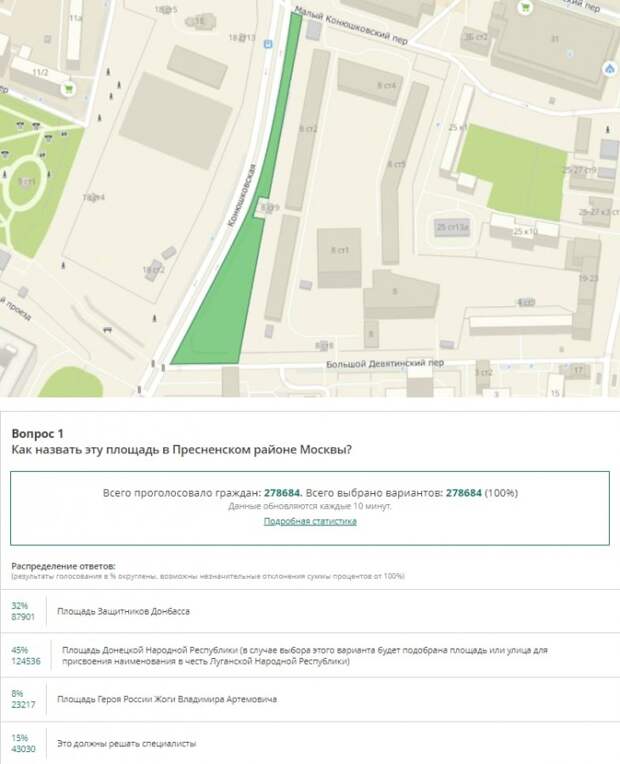Screen dimensions: 620x764
Task: Click the 45% 124536 vote result
Action: click(26, 655)
